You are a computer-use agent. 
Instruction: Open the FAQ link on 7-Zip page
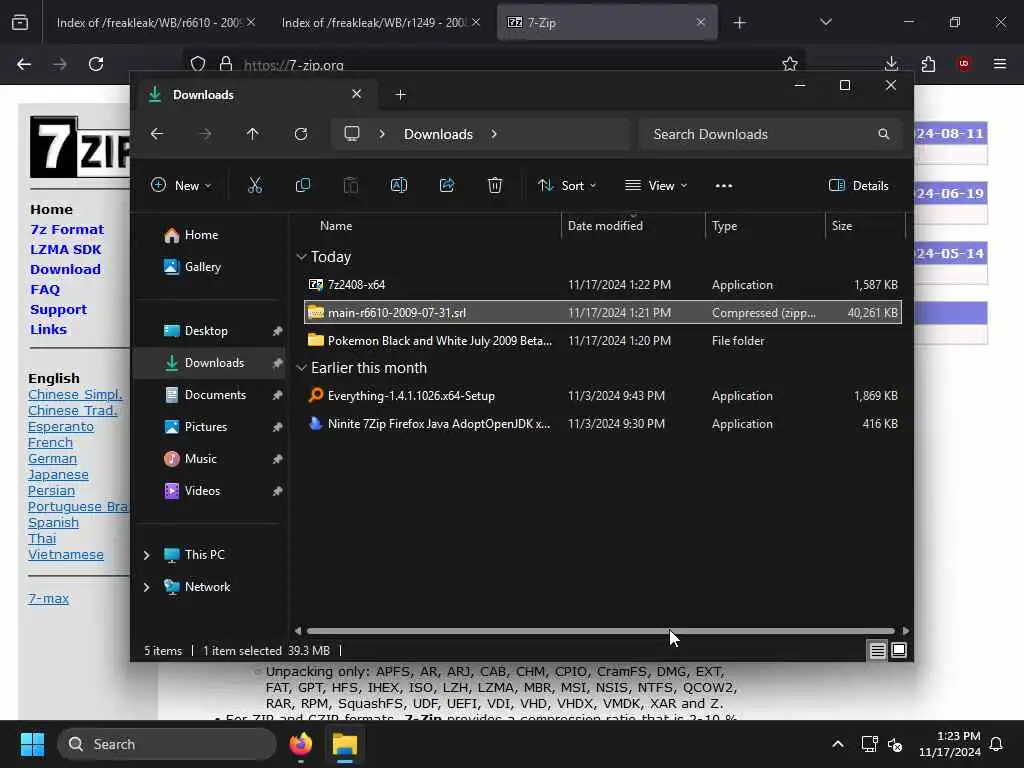(44, 289)
